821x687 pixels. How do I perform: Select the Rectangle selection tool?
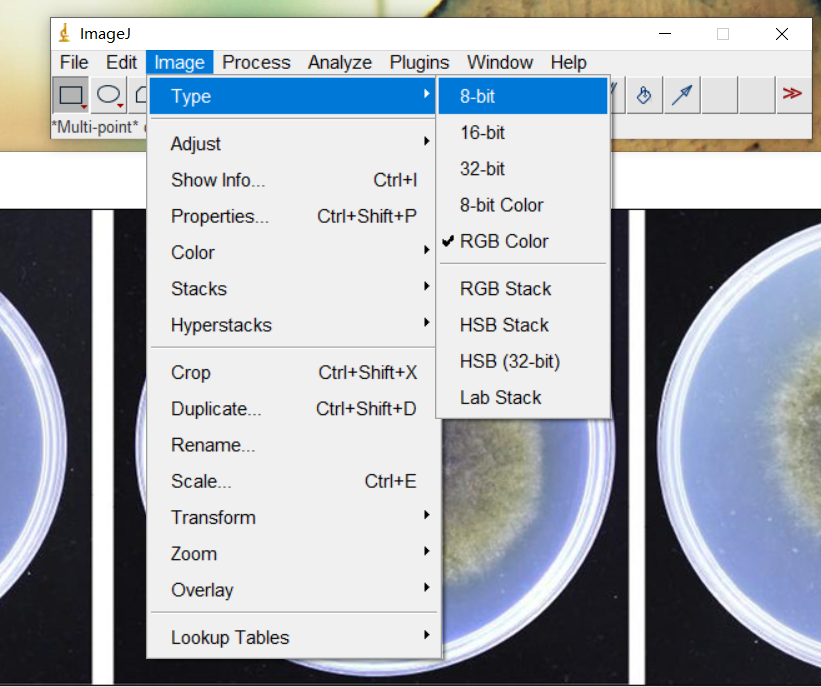pyautogui.click(x=70, y=96)
